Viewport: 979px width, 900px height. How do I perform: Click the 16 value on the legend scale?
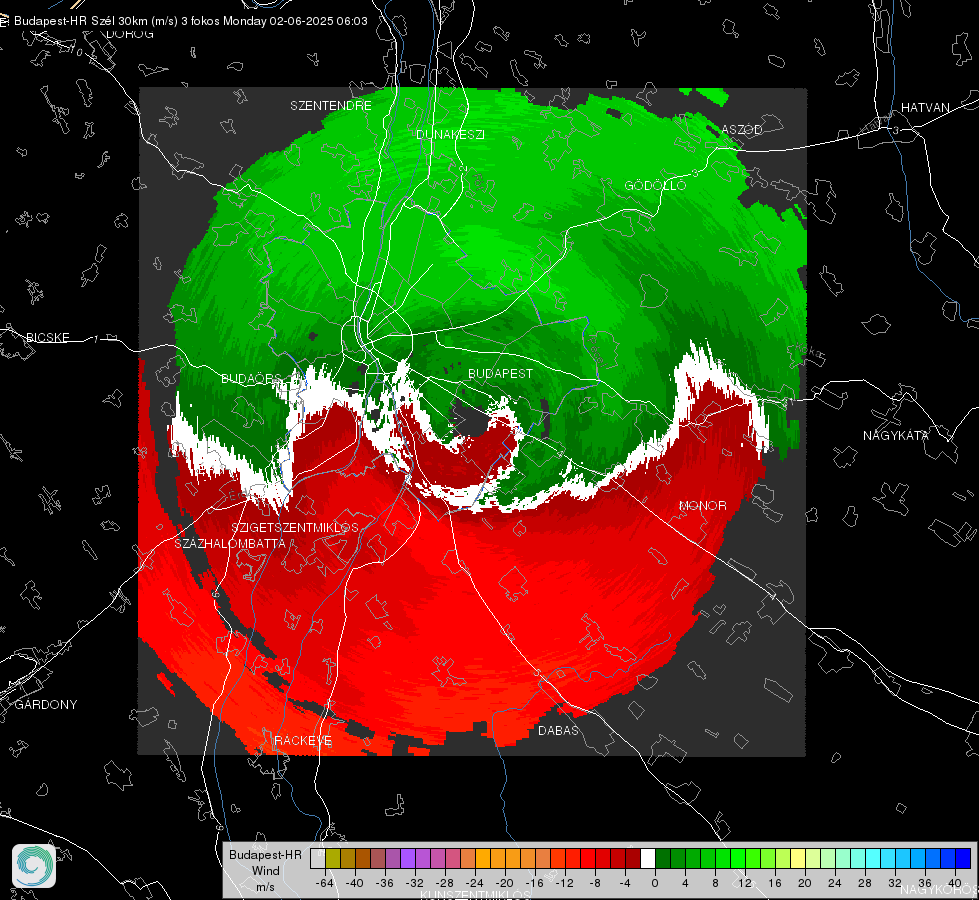(775, 883)
